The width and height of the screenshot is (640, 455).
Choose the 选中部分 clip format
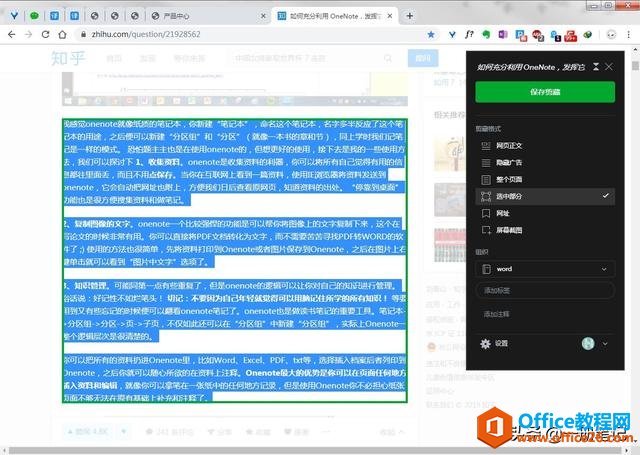545,196
